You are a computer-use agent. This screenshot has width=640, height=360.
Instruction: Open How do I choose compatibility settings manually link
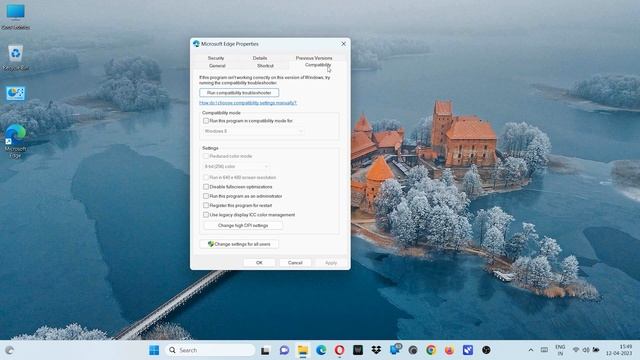[248, 103]
